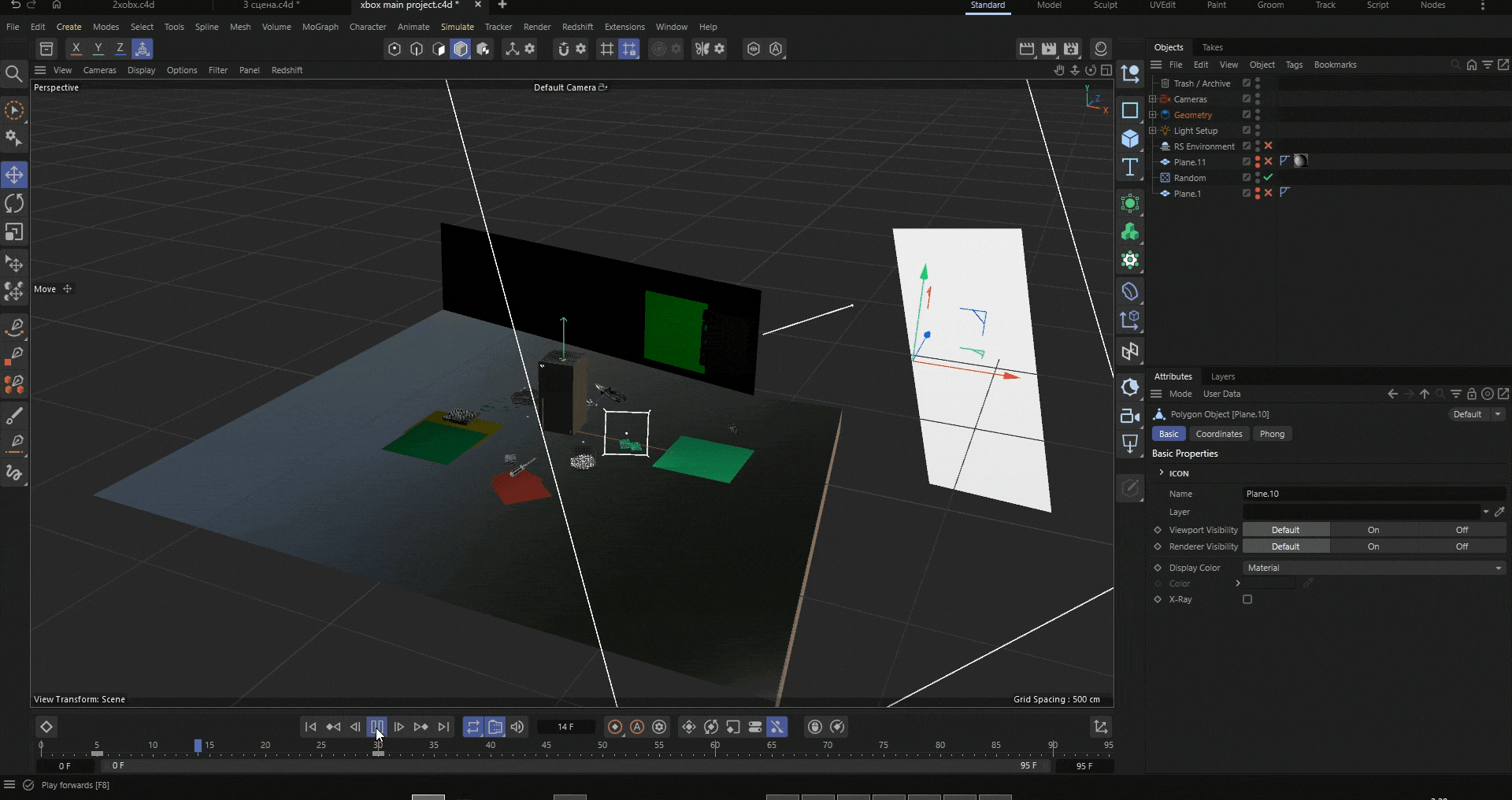1512x800 pixels.
Task: Switch to the Coordinates tab
Action: [1218, 434]
